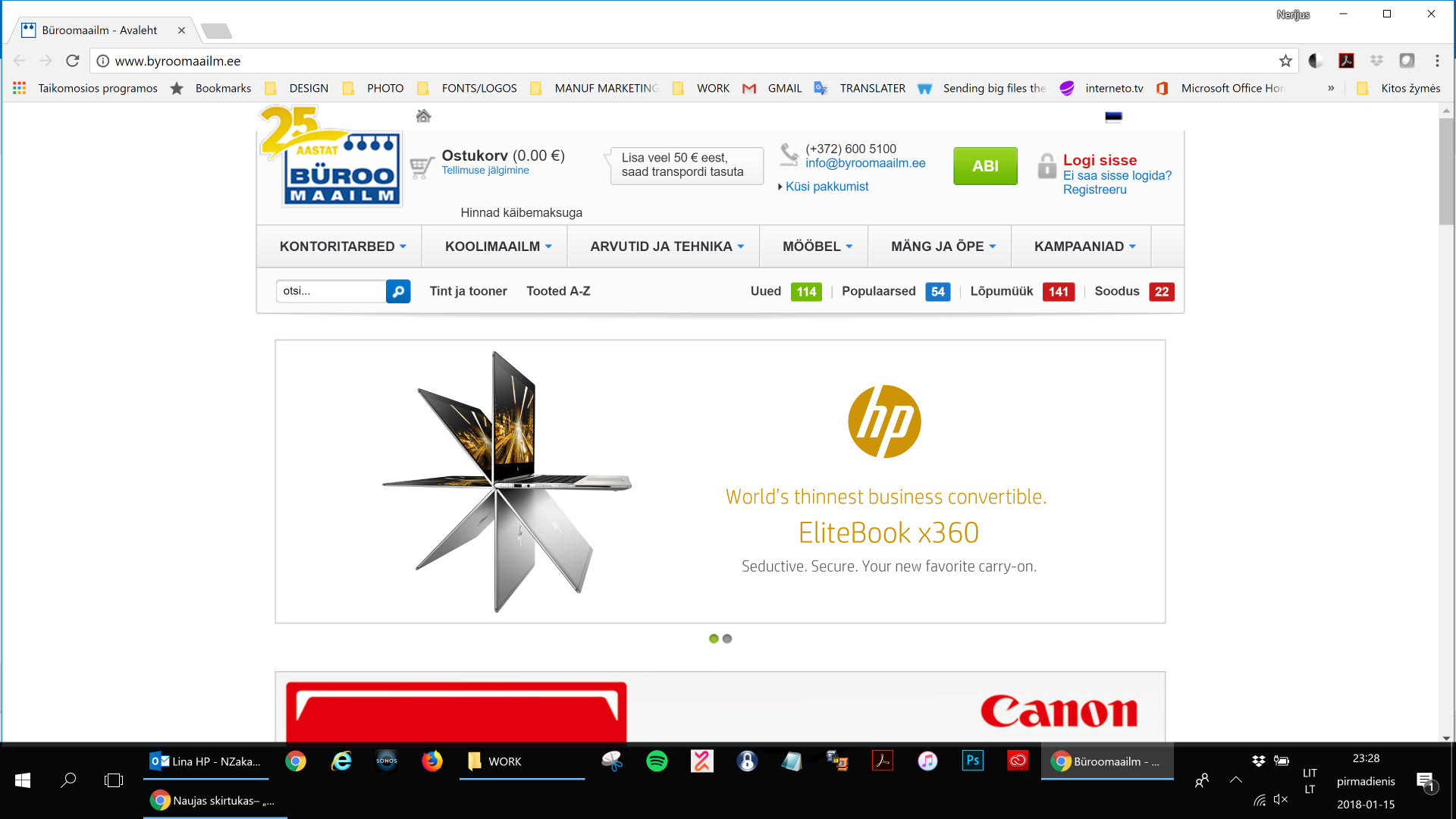Open the Canon banner
The image size is (1456, 819).
(720, 707)
